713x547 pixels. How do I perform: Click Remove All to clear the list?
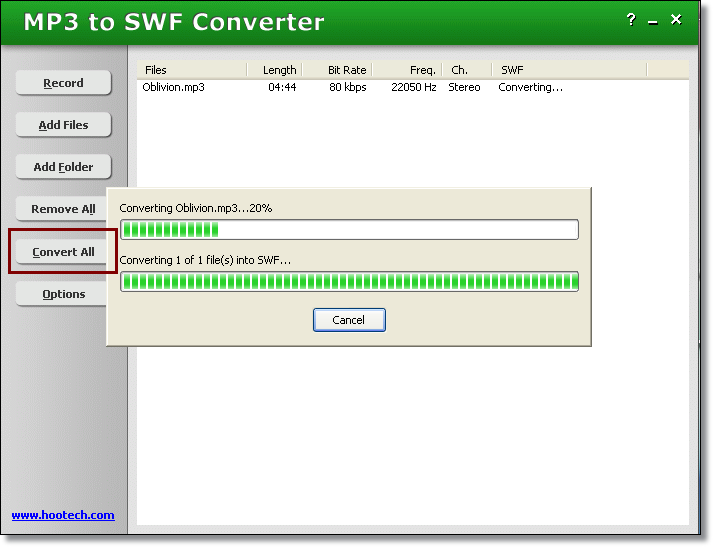point(63,209)
